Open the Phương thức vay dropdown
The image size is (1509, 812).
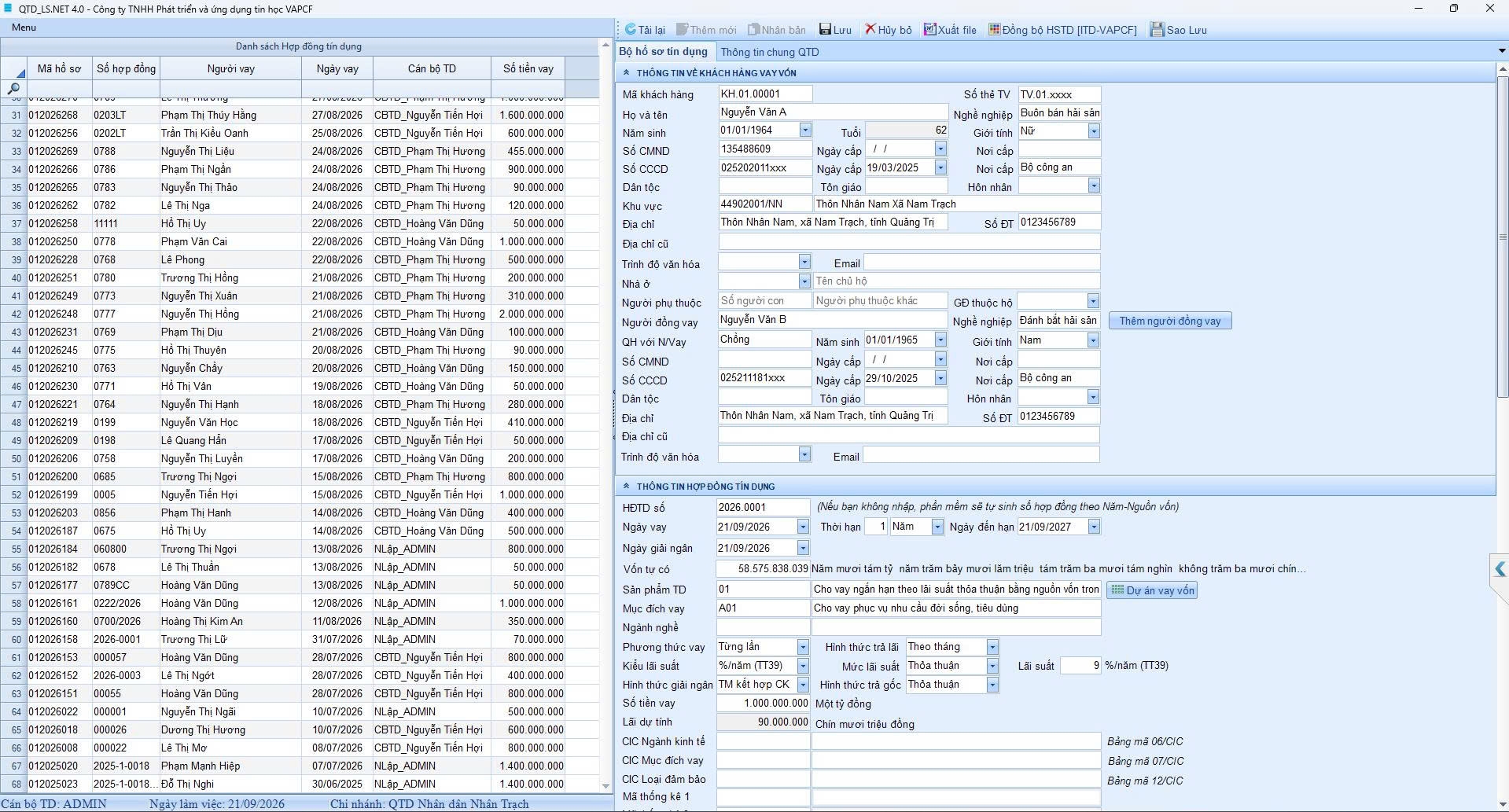point(803,647)
